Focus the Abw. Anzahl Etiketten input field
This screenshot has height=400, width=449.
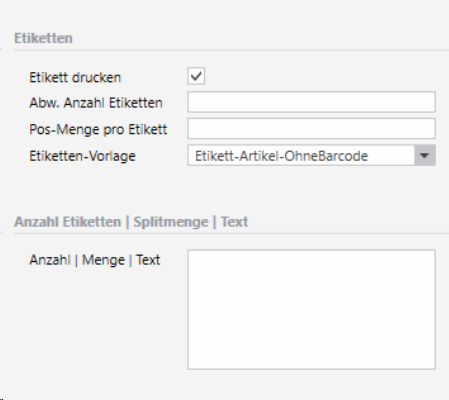tap(311, 102)
